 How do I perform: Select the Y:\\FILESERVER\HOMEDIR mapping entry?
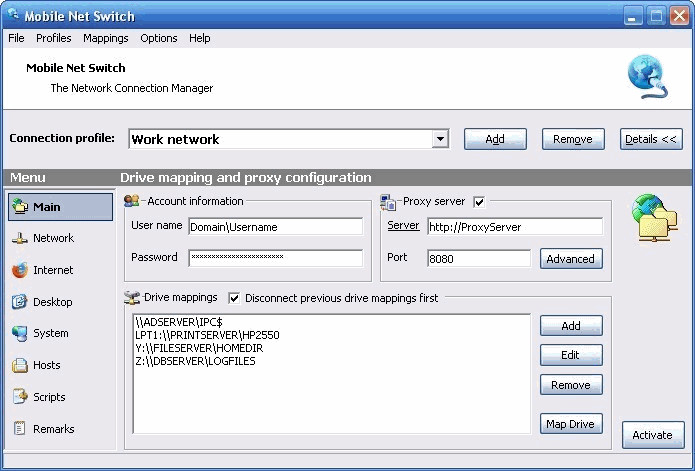199,348
